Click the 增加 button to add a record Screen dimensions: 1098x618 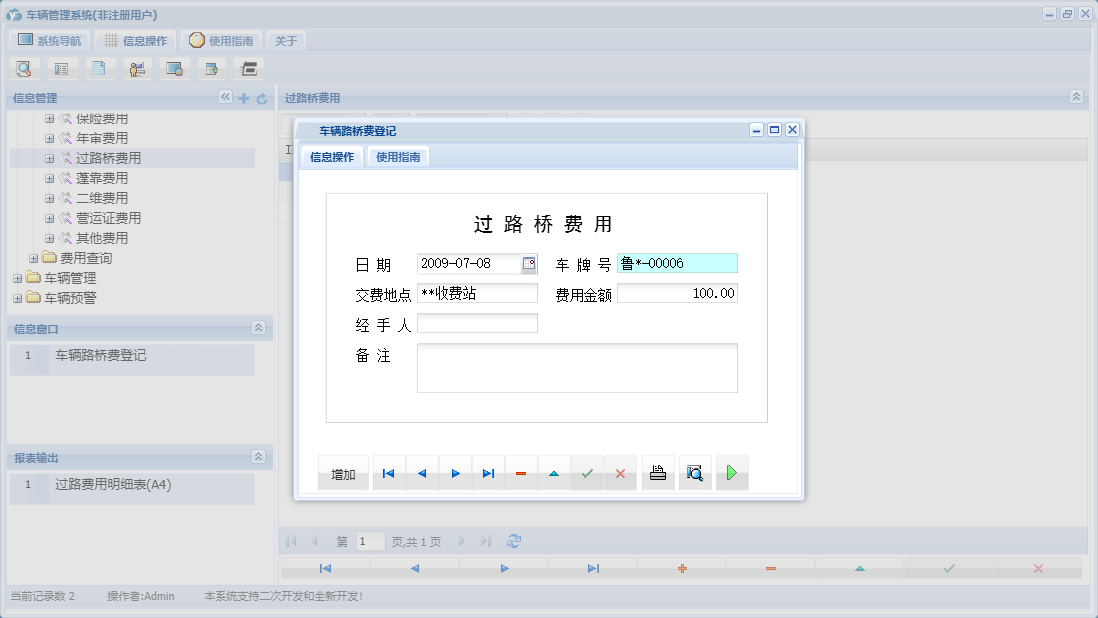pos(342,472)
